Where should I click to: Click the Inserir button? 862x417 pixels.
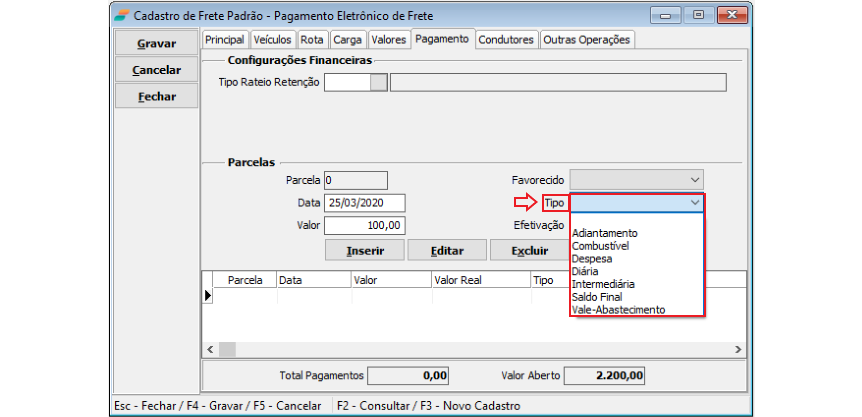[x=366, y=250]
